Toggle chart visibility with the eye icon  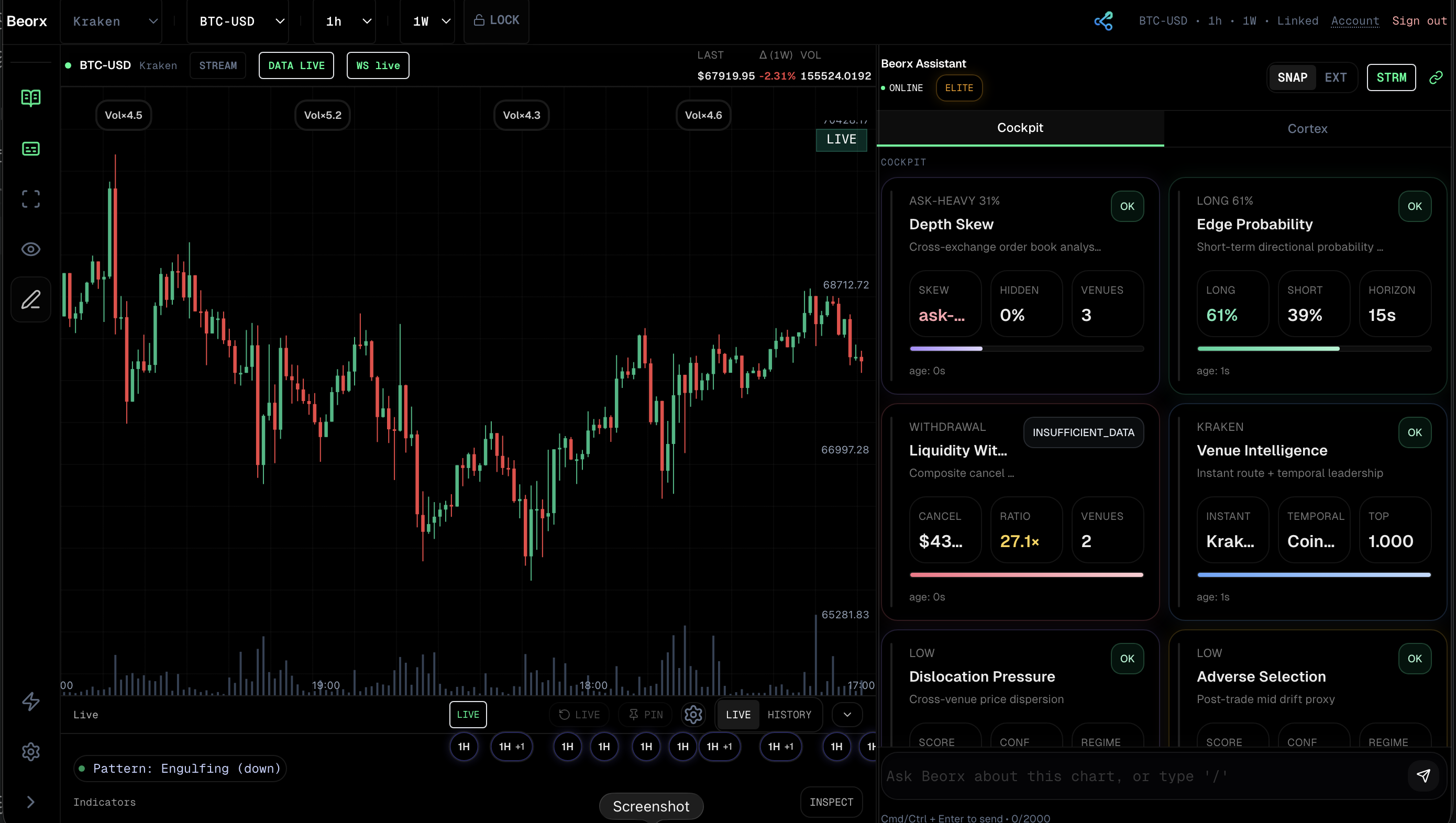point(30,249)
